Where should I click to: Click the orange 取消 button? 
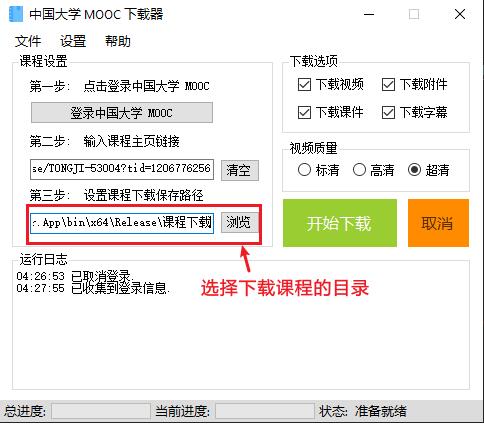pos(438,223)
